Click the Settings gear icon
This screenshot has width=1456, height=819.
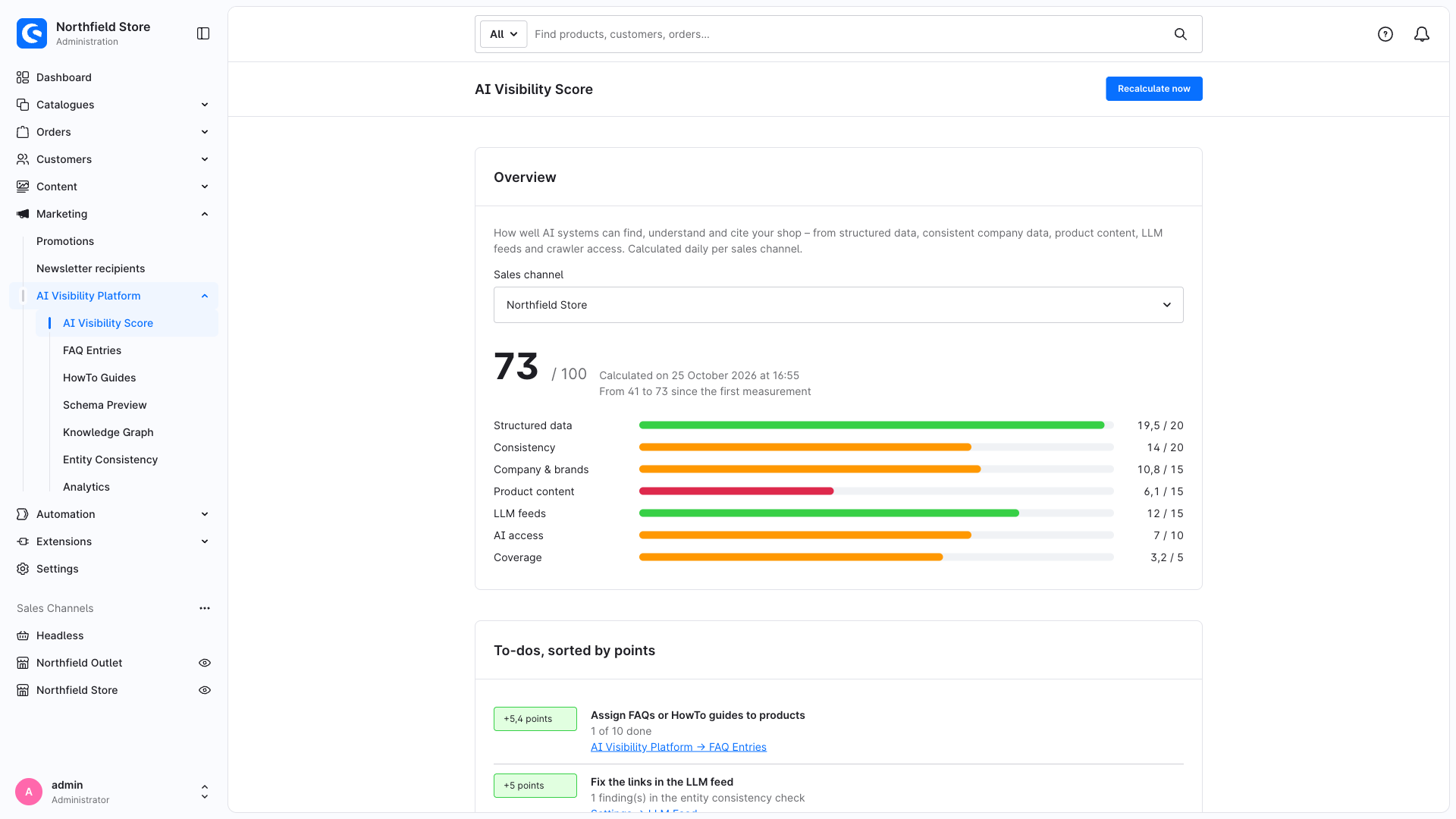23,569
